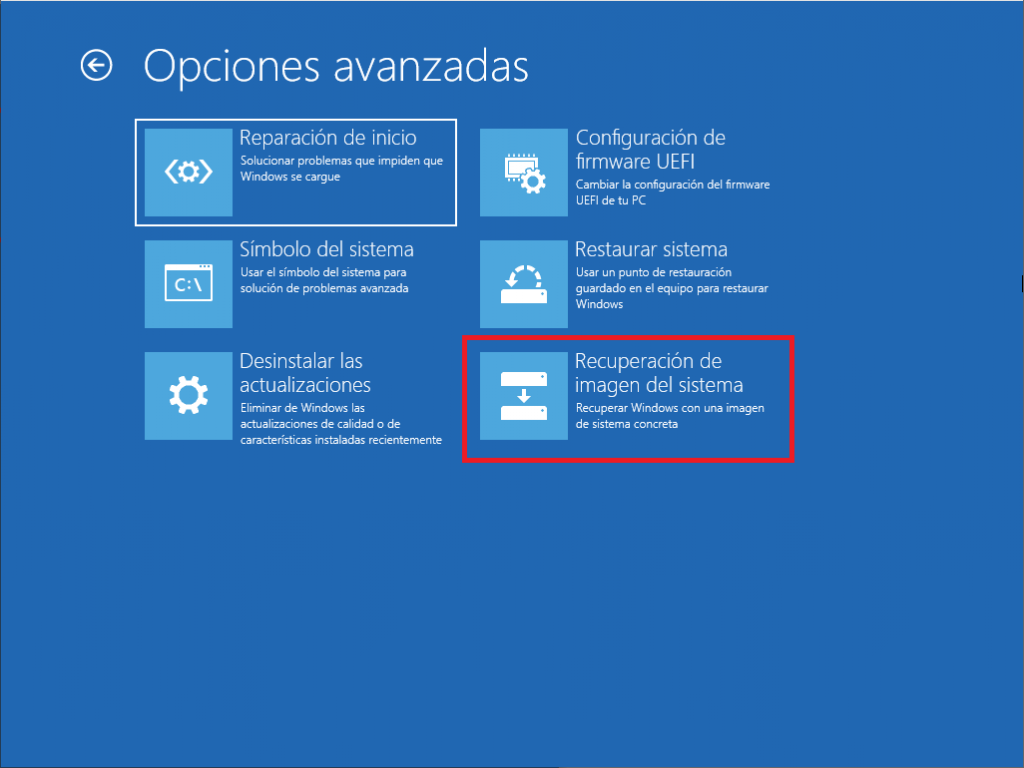Choose the Símbolo del sistema heading
Viewport: 1024px width, 768px height.
pyautogui.click(x=327, y=249)
